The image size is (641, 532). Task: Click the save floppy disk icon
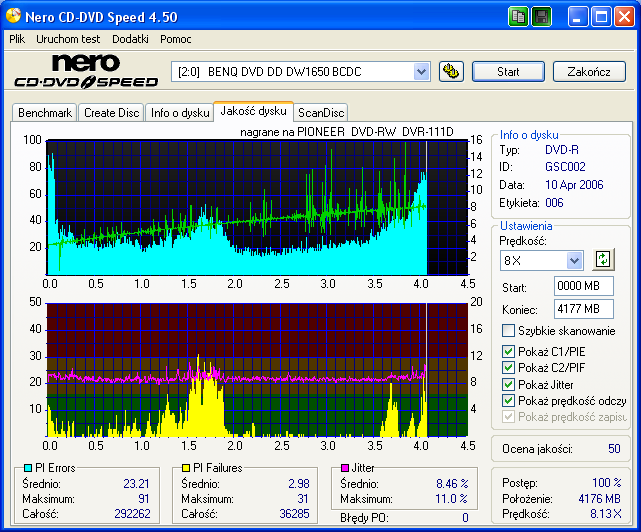coord(542,17)
